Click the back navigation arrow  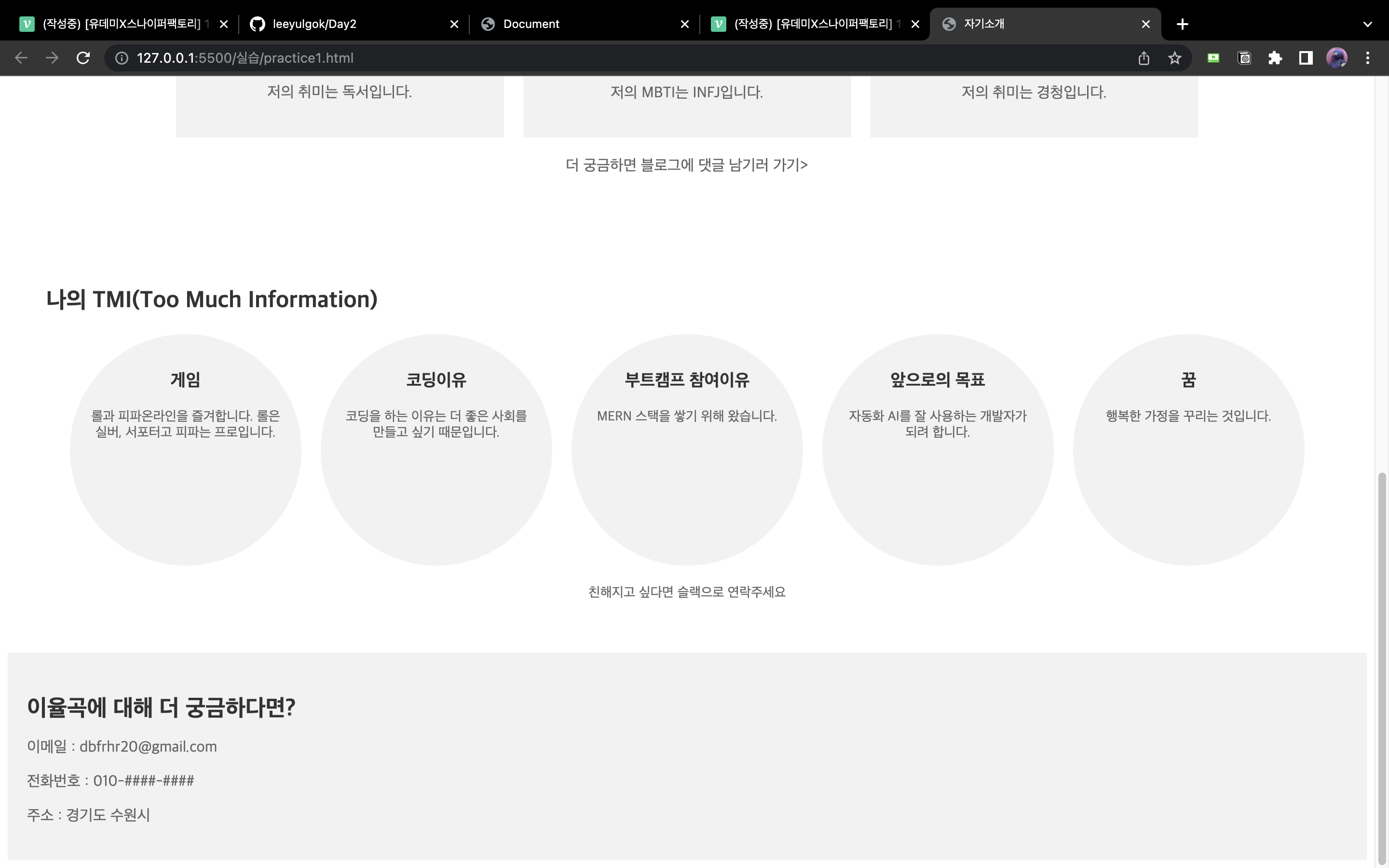tap(21, 58)
